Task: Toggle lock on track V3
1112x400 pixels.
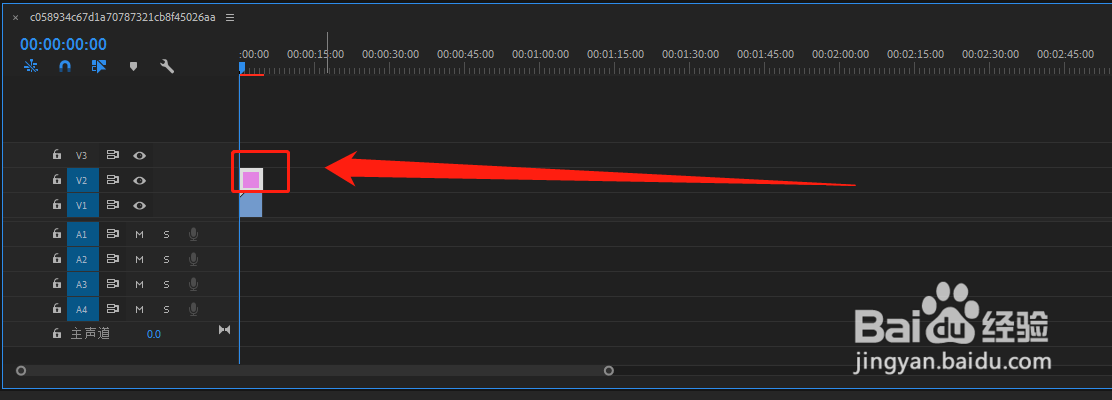Action: (56, 155)
